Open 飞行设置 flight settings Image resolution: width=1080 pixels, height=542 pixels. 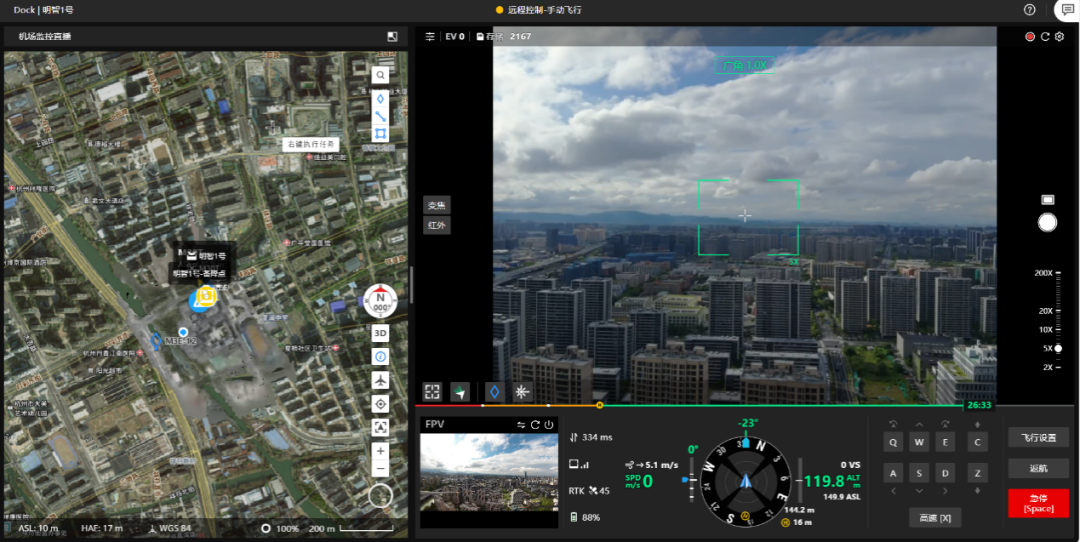click(1039, 437)
